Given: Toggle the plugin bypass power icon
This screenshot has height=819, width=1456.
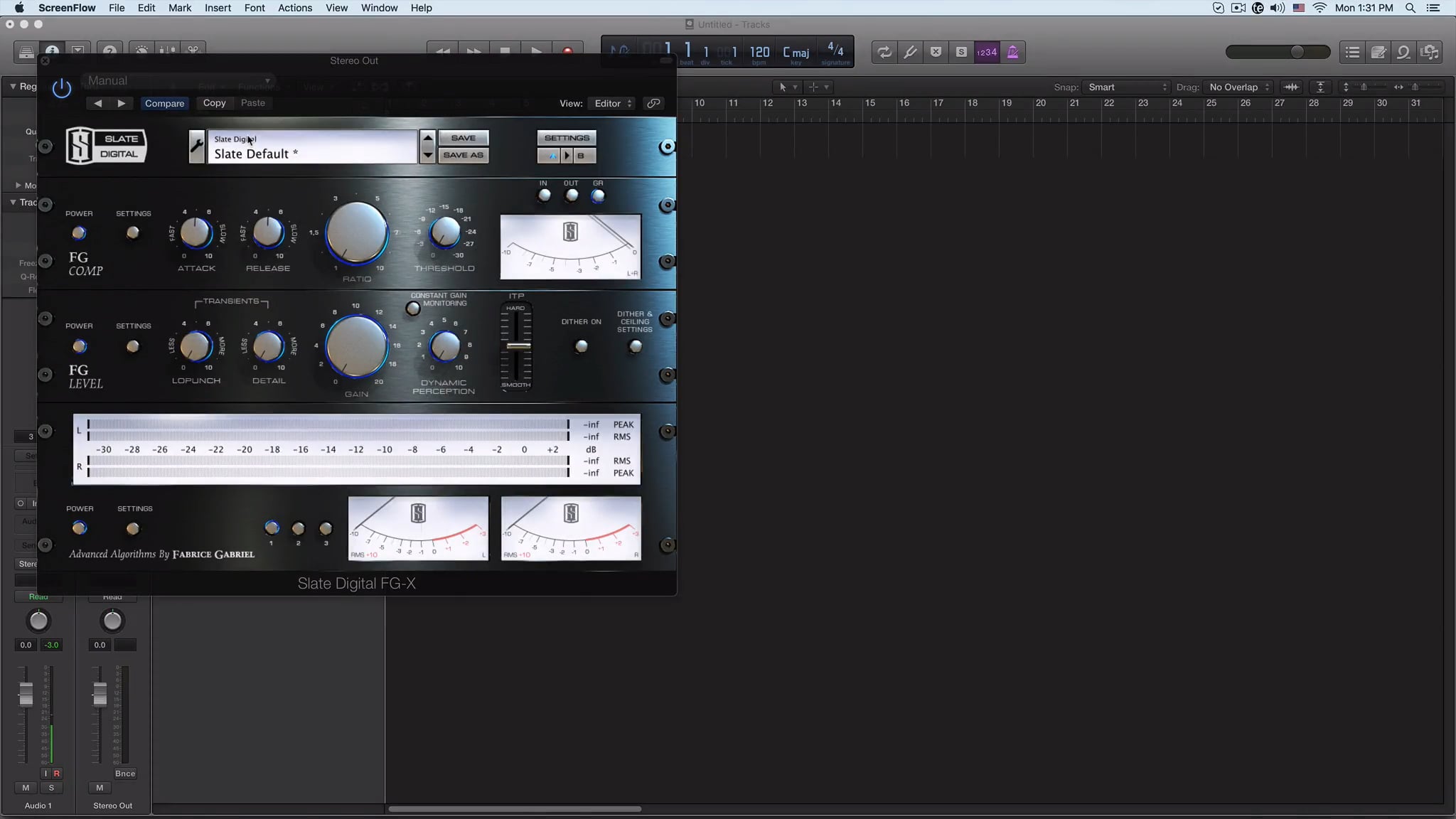Looking at the screenshot, I should [62, 88].
